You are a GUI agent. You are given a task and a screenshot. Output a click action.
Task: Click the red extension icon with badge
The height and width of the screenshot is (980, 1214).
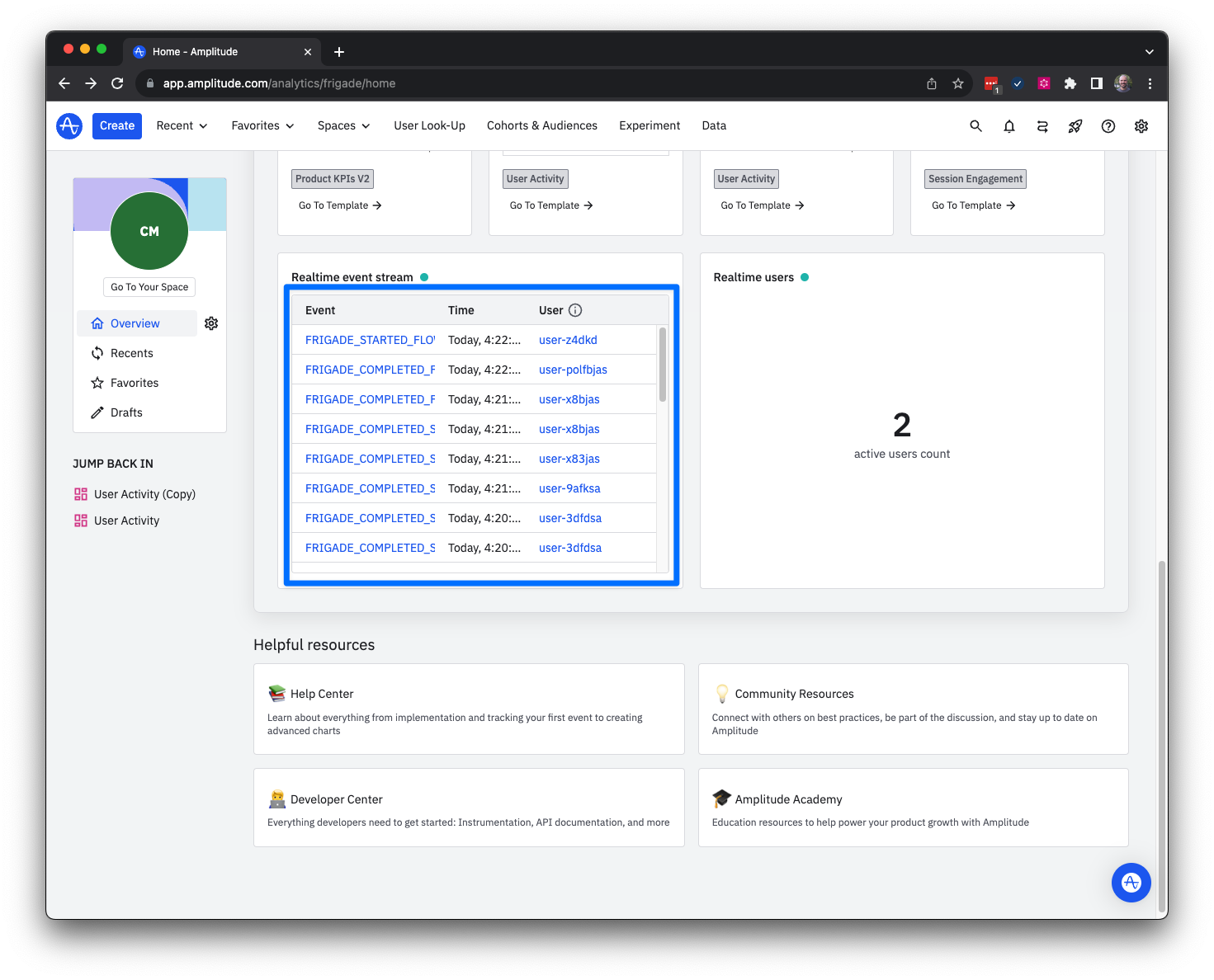tap(992, 84)
